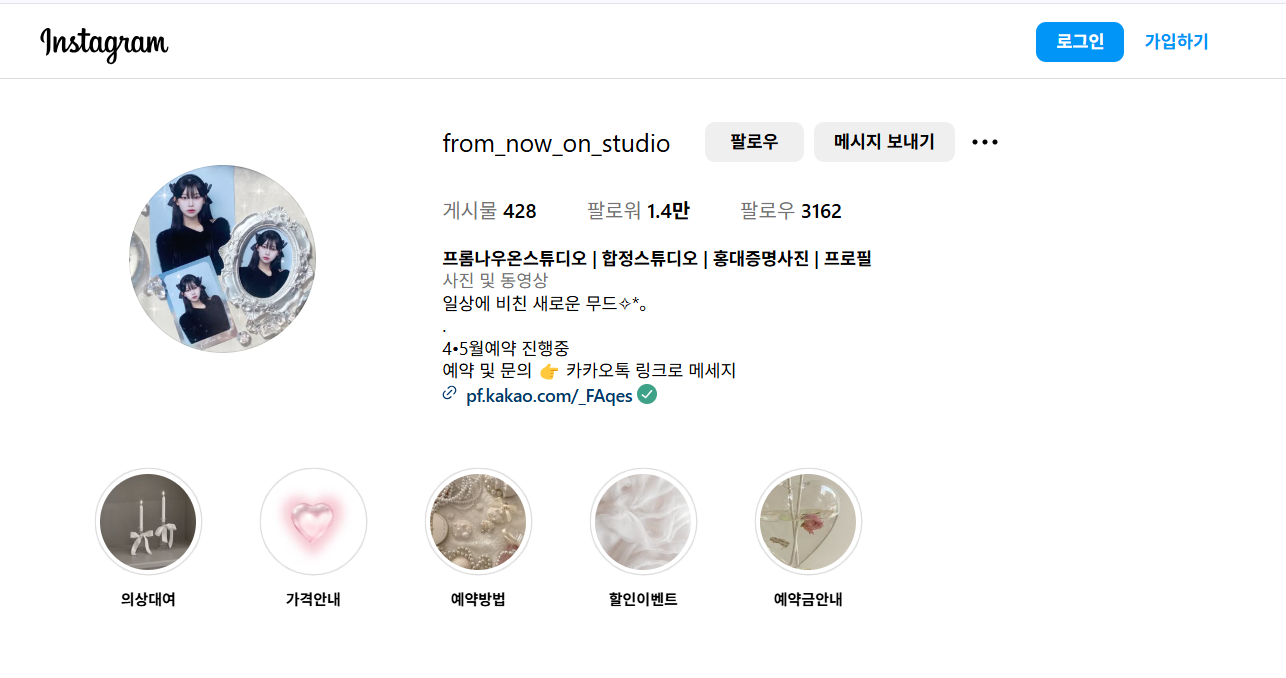The image size is (1286, 678).
Task: Click the 게시물 428 posts count
Action: pos(489,211)
